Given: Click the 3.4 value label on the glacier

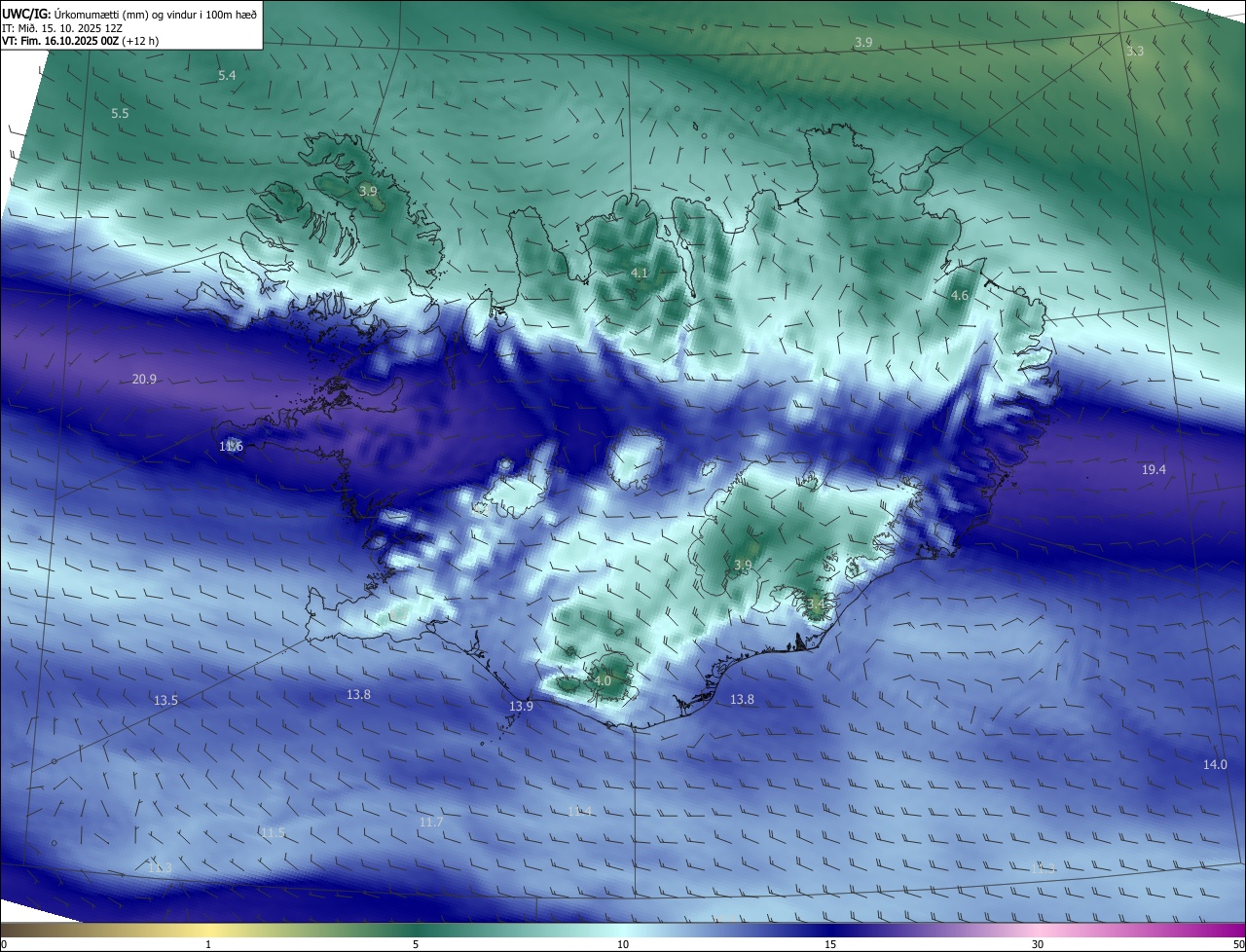Looking at the screenshot, I should [816, 604].
